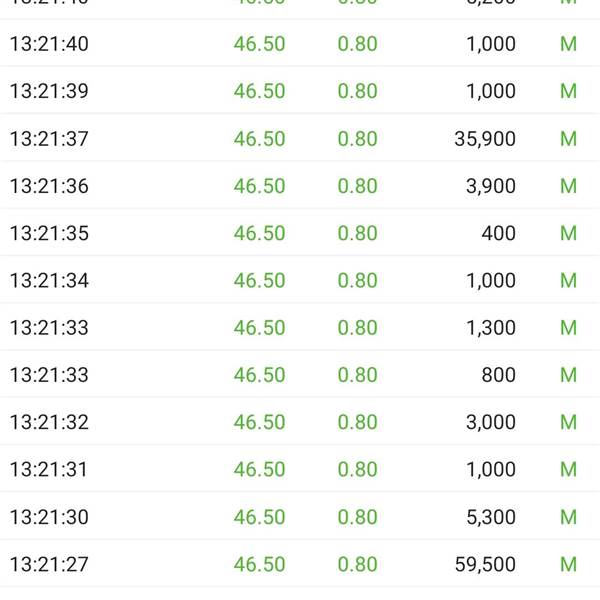Viewport: 600px width, 600px height.
Task: Click the M marker in the 13:21:30 row
Action: [568, 517]
